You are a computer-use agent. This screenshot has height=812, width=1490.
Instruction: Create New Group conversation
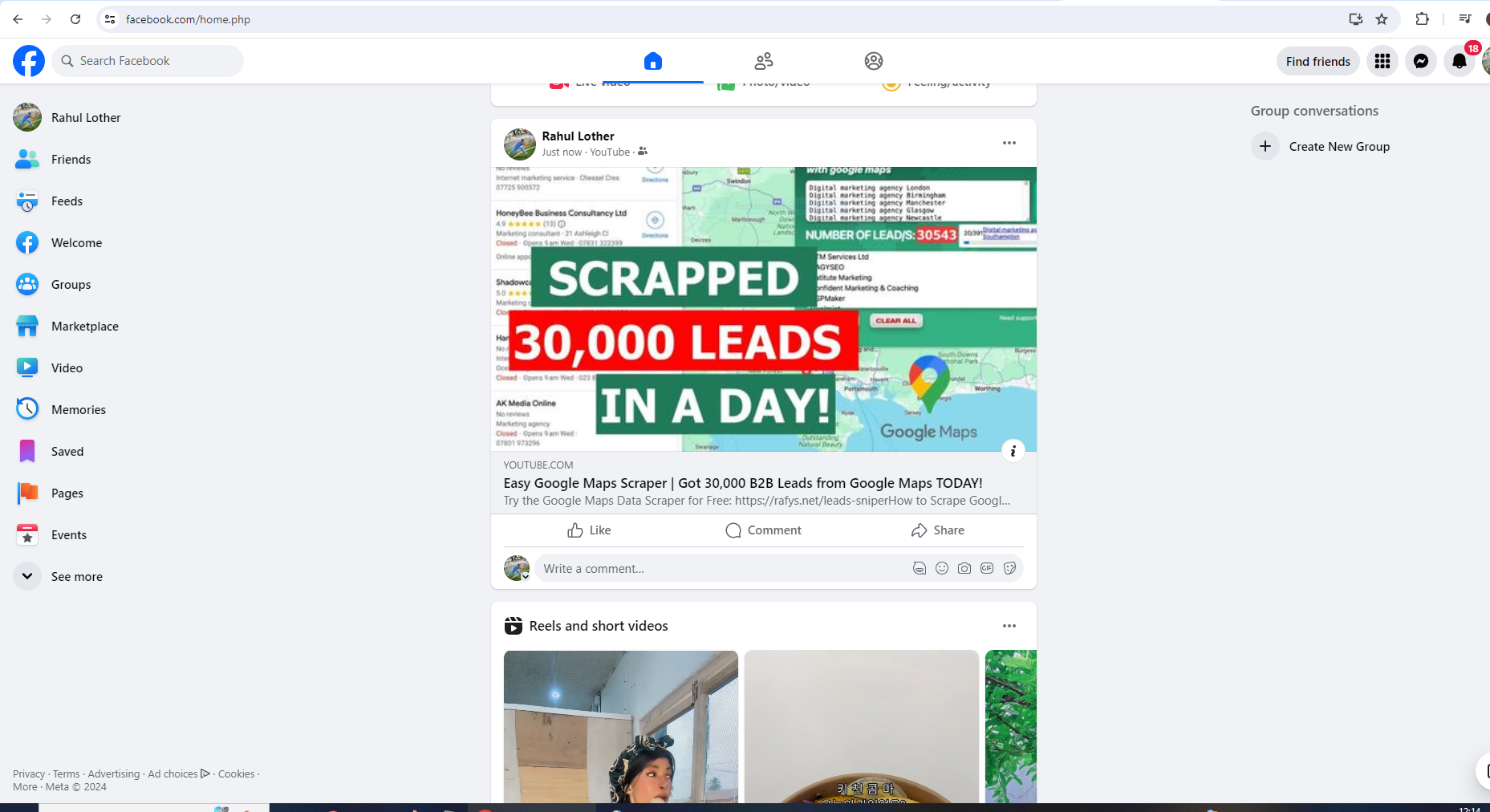coord(1322,146)
